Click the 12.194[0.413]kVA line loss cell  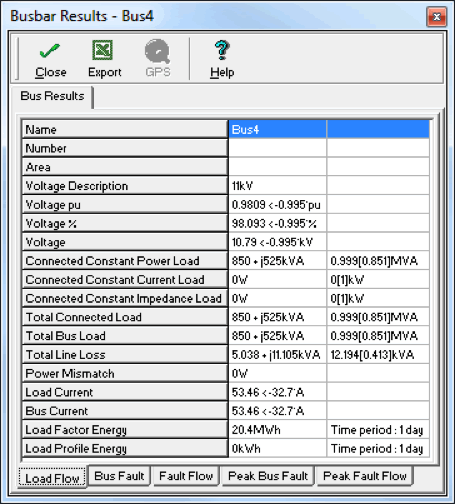tap(378, 354)
